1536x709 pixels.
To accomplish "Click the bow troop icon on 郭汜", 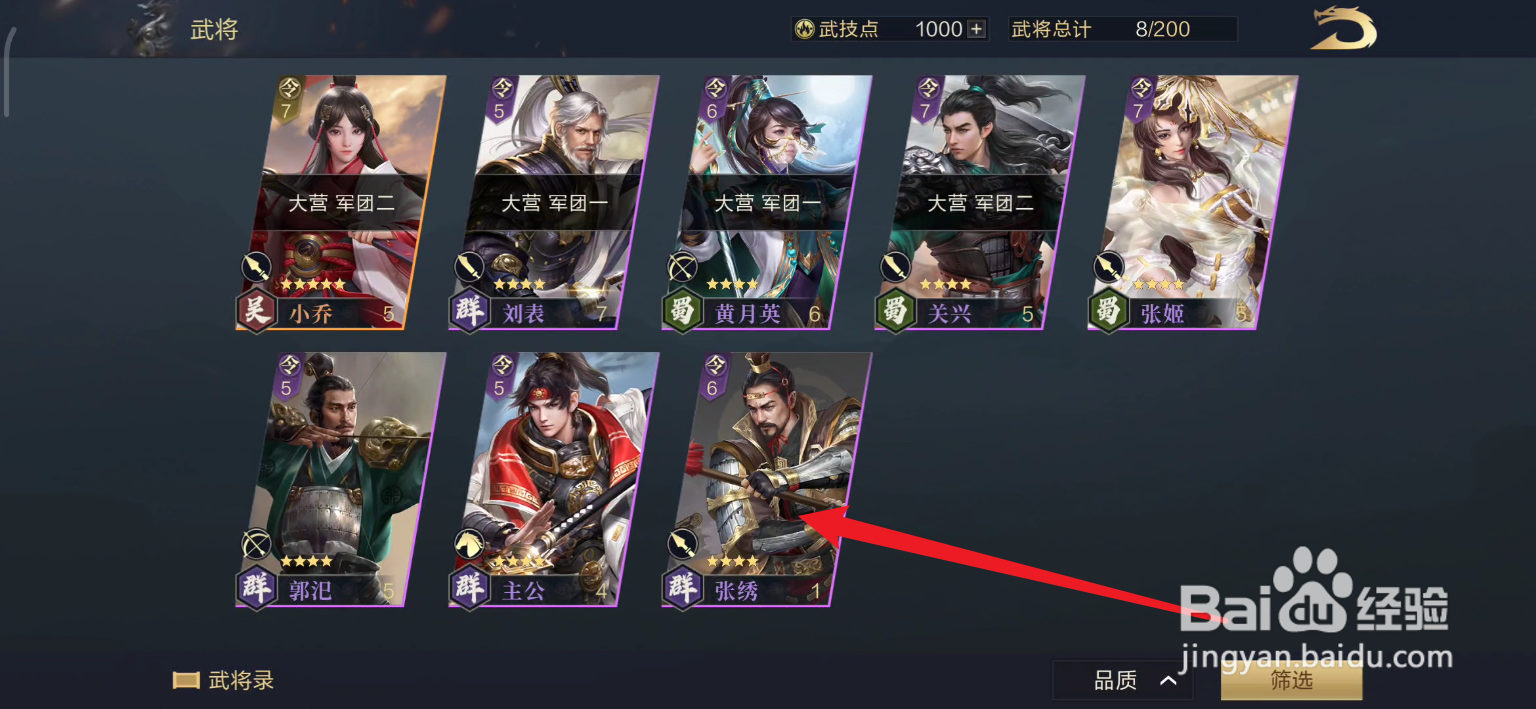I will point(257,543).
